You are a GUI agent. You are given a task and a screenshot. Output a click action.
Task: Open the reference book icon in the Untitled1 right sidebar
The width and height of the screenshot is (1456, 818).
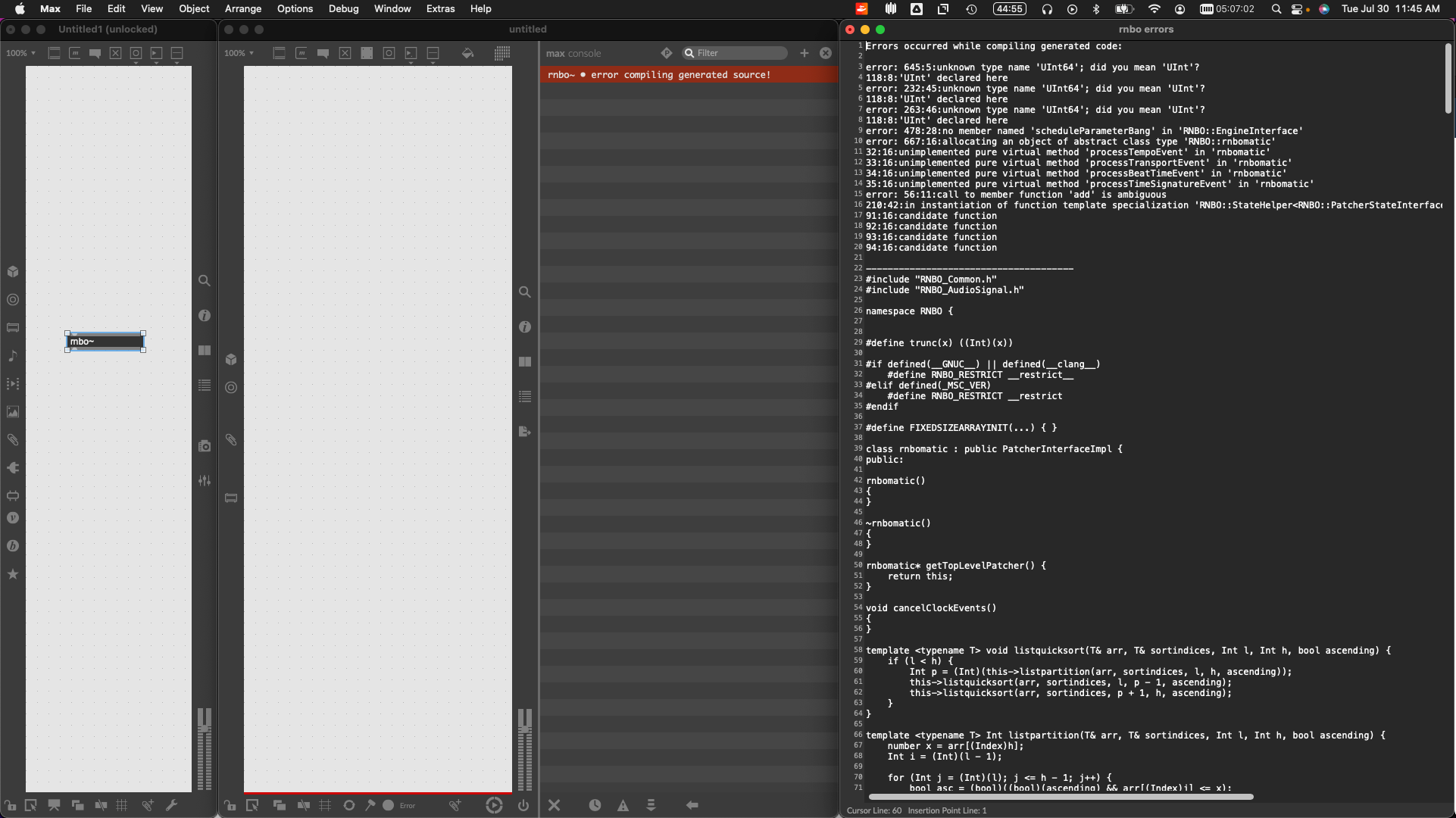coord(204,350)
